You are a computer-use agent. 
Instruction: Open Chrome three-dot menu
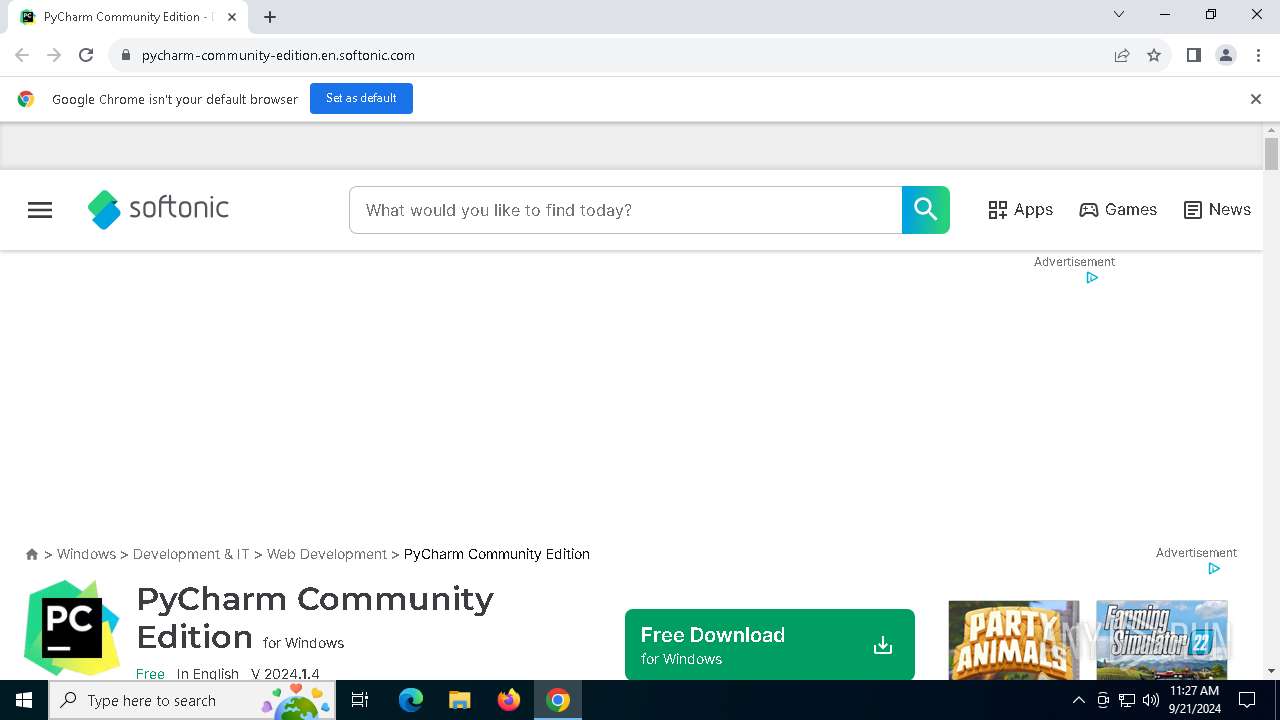[x=1258, y=55]
